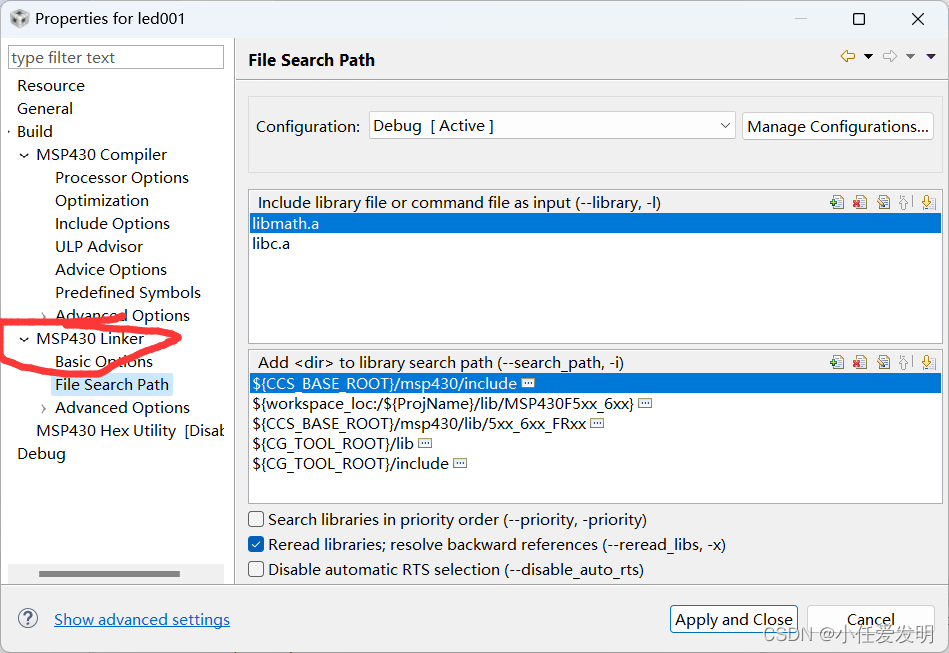Select General in the properties tree
This screenshot has width=949, height=653.
click(x=45, y=109)
